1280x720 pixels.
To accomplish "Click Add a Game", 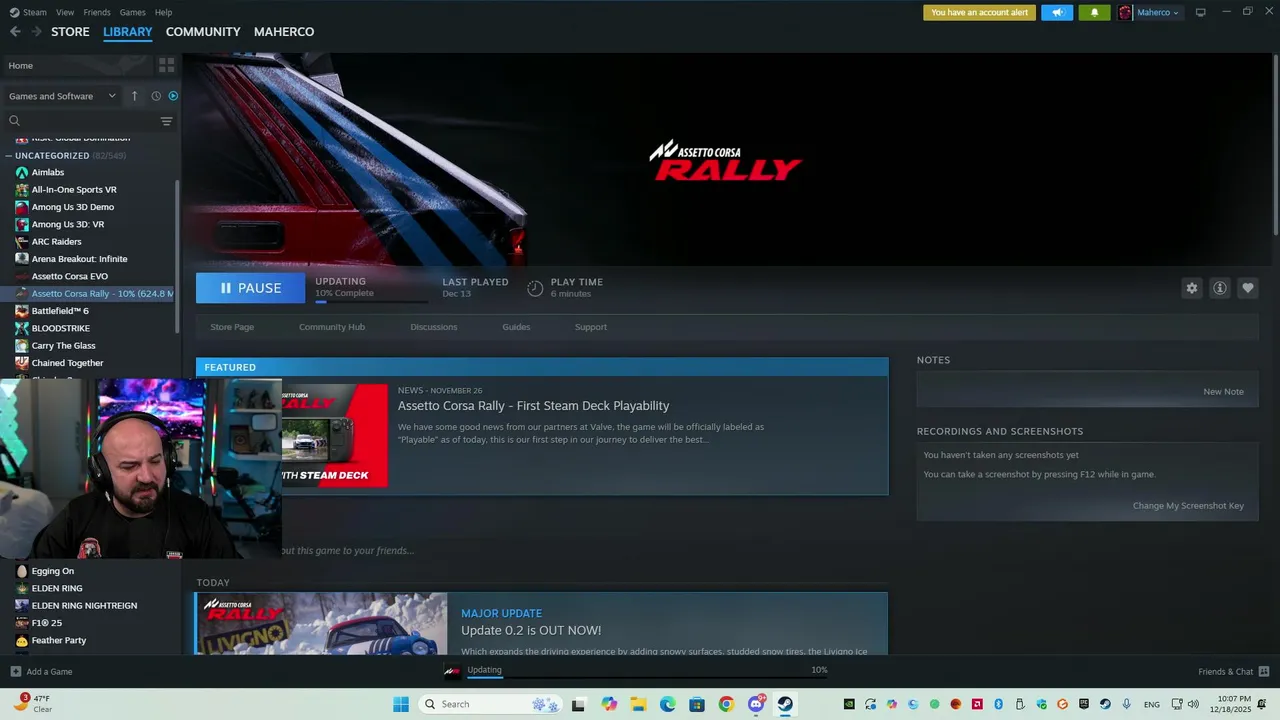I will [x=41, y=672].
